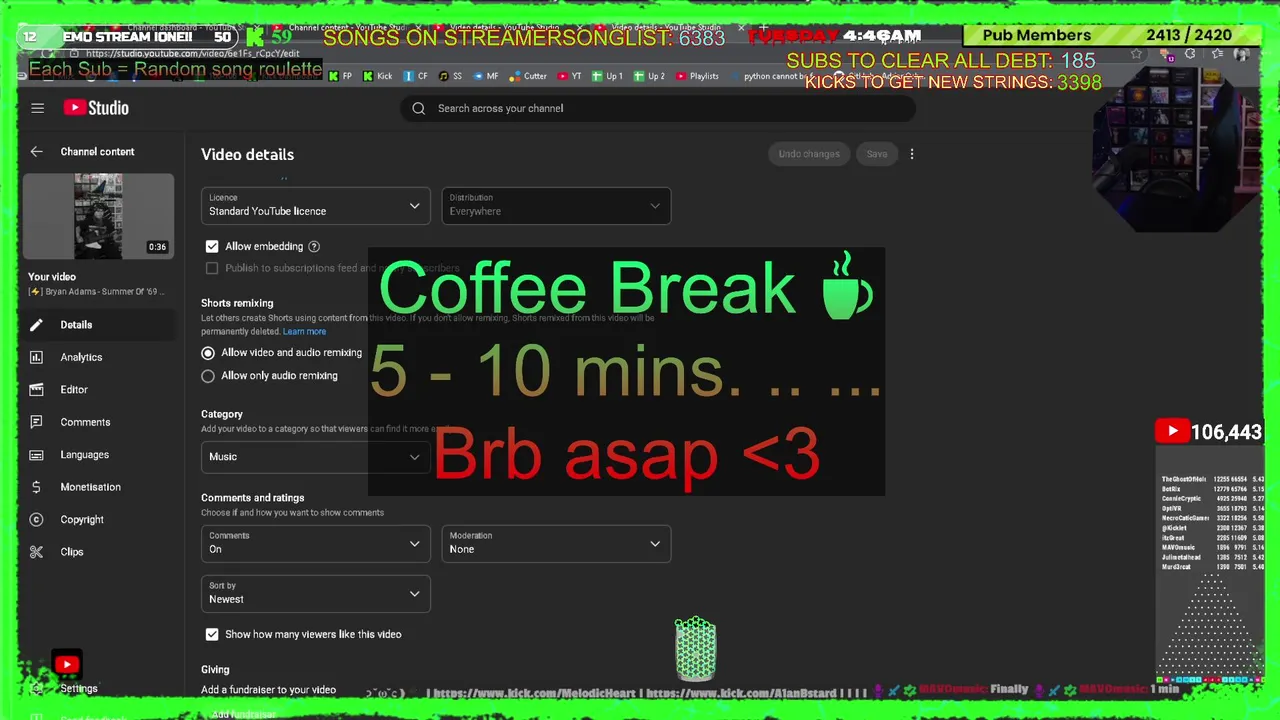Screen dimensions: 1280x720
Task: Click the Shorts remixing heading
Action: [237, 303]
